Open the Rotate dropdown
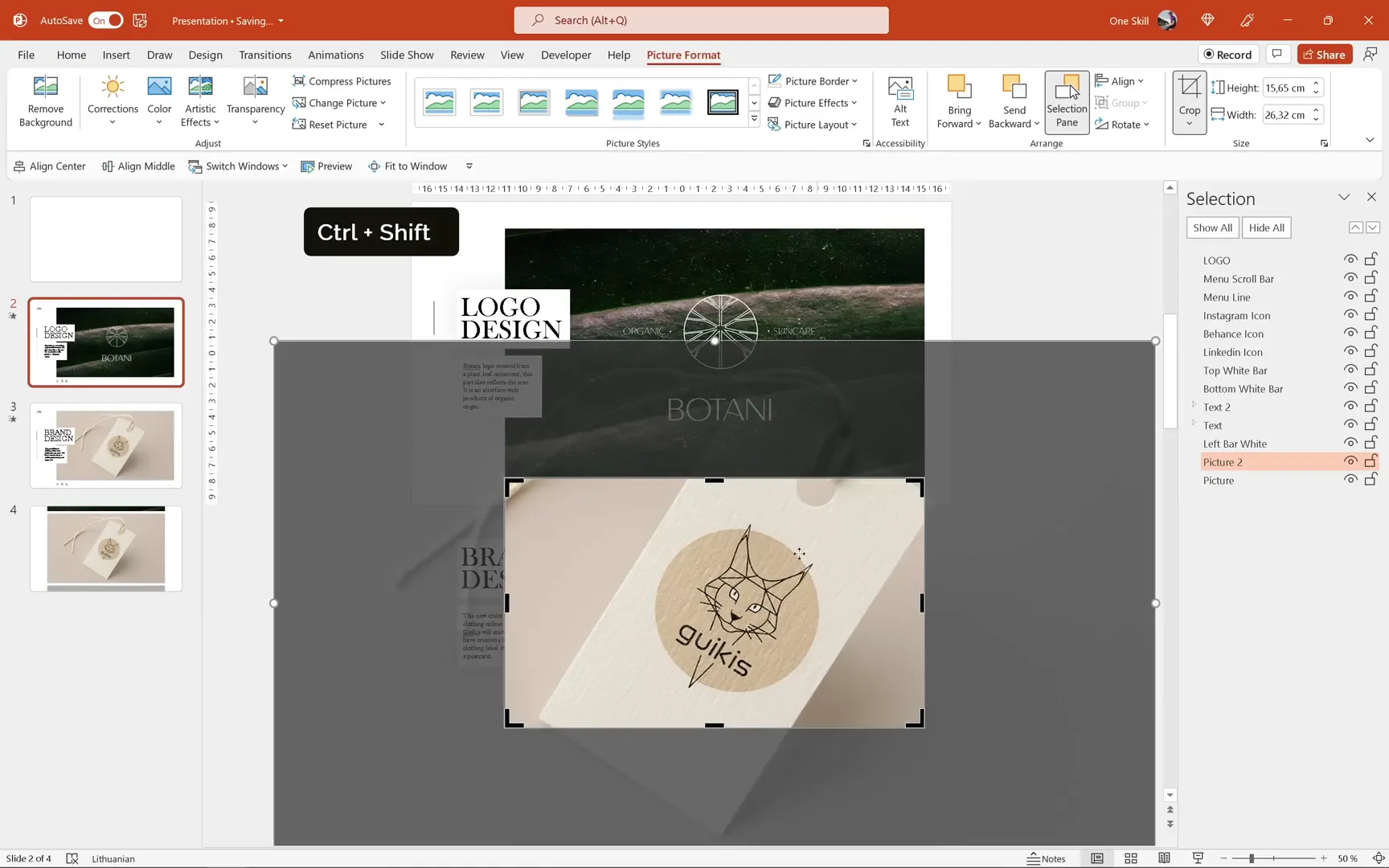 click(x=1122, y=125)
